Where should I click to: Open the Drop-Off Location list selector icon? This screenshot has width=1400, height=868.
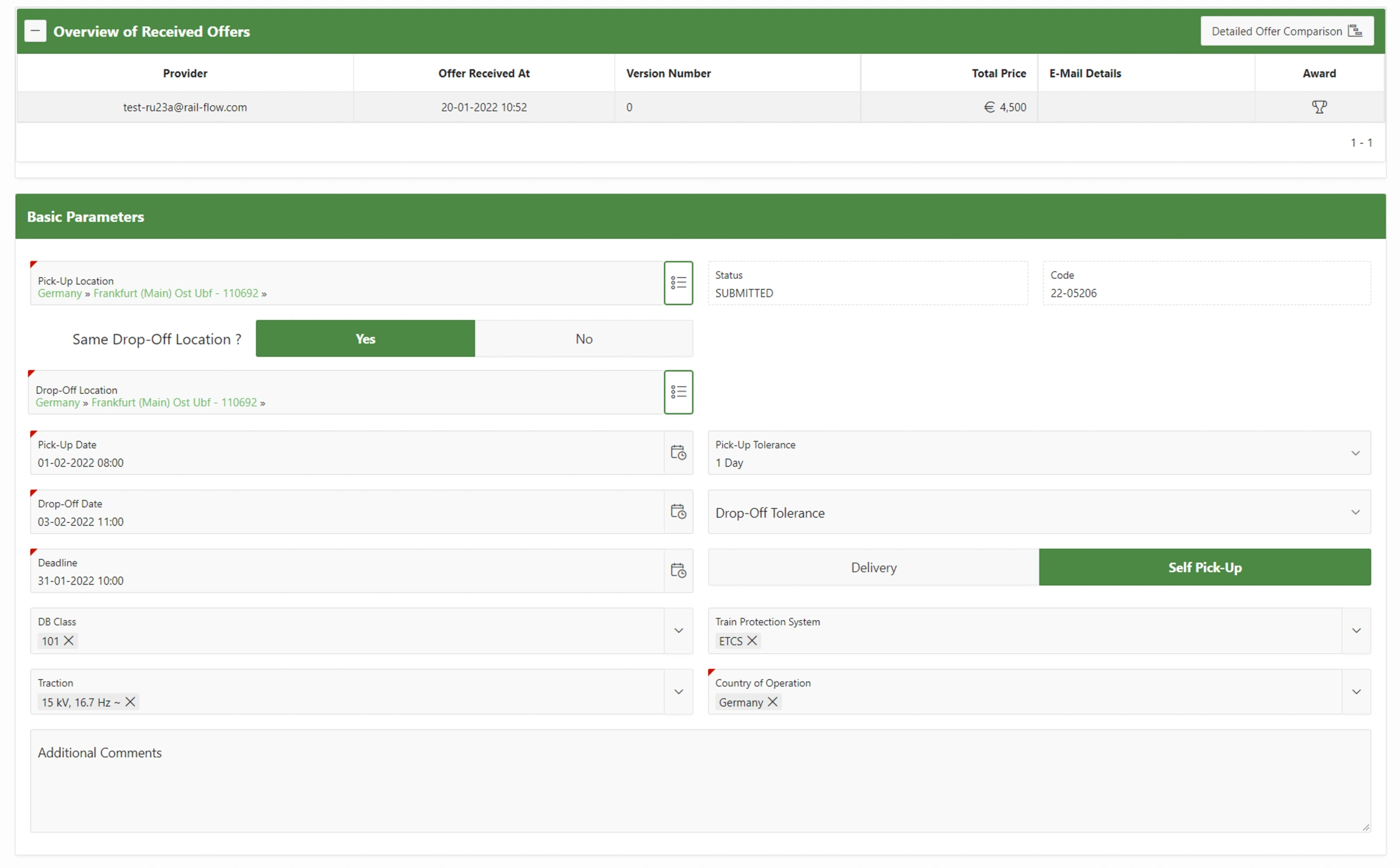(x=678, y=392)
